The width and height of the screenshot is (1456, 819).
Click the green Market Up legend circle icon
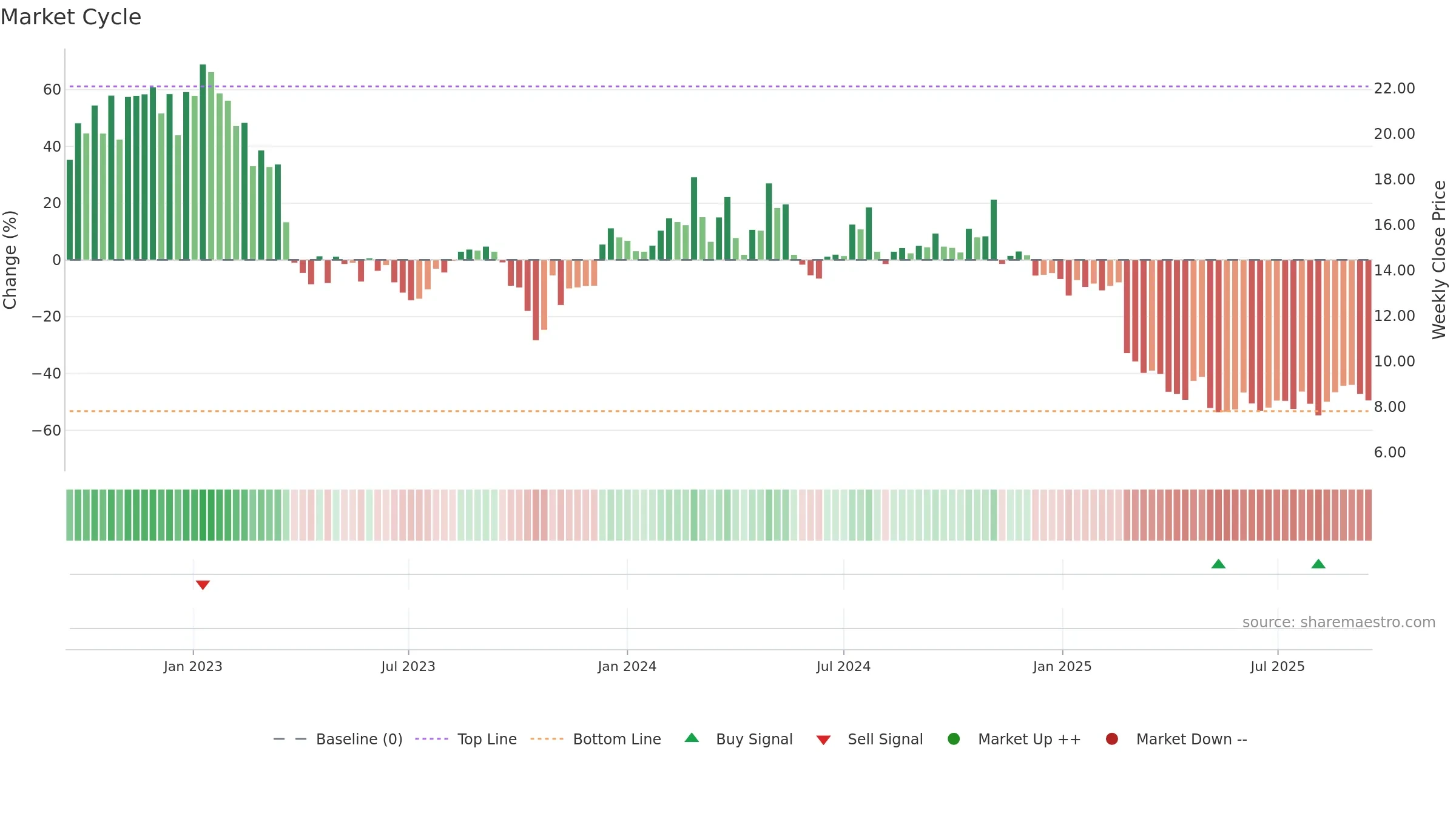point(954,739)
